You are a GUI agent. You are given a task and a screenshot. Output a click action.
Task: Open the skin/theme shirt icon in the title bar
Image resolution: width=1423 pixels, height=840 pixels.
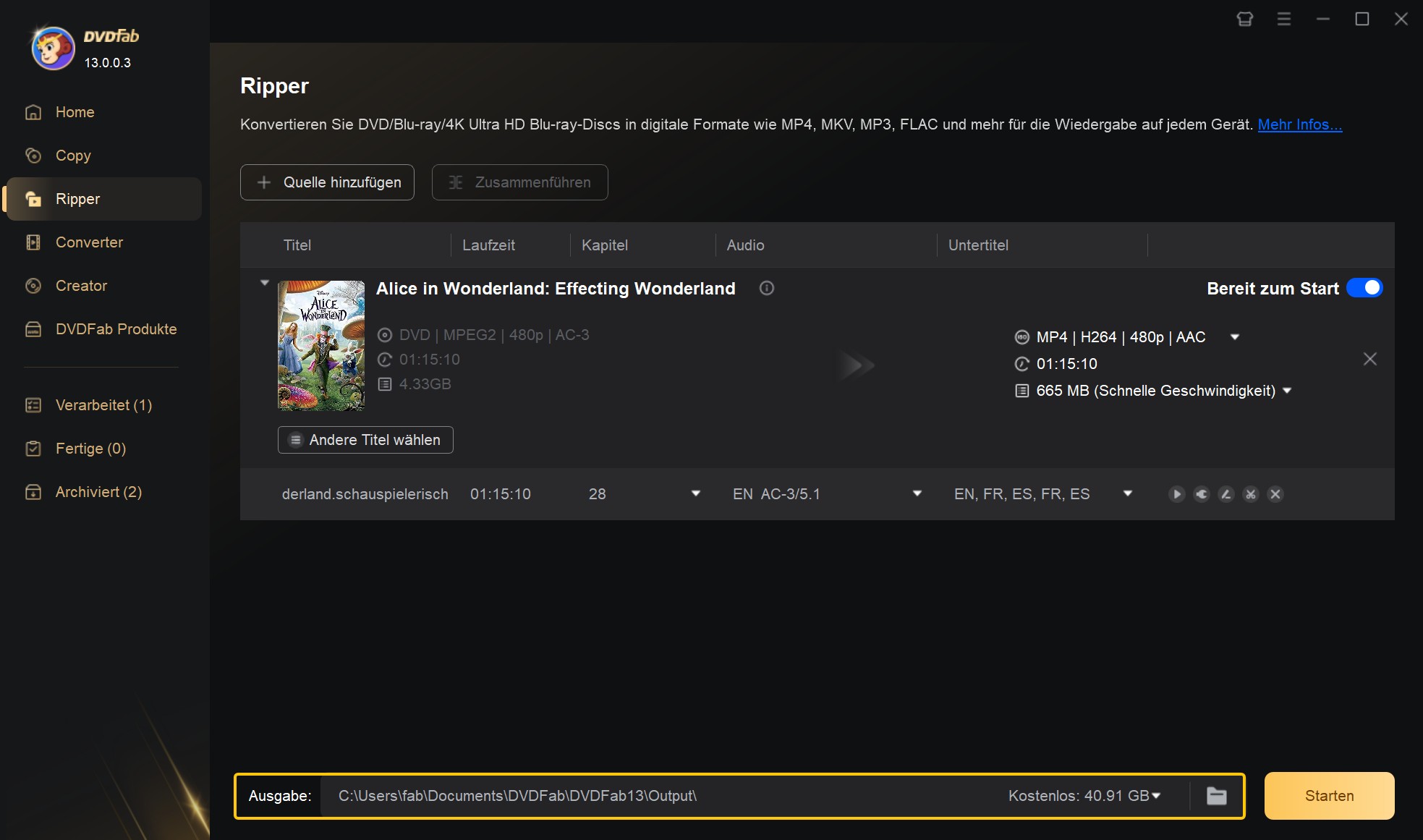click(1245, 20)
